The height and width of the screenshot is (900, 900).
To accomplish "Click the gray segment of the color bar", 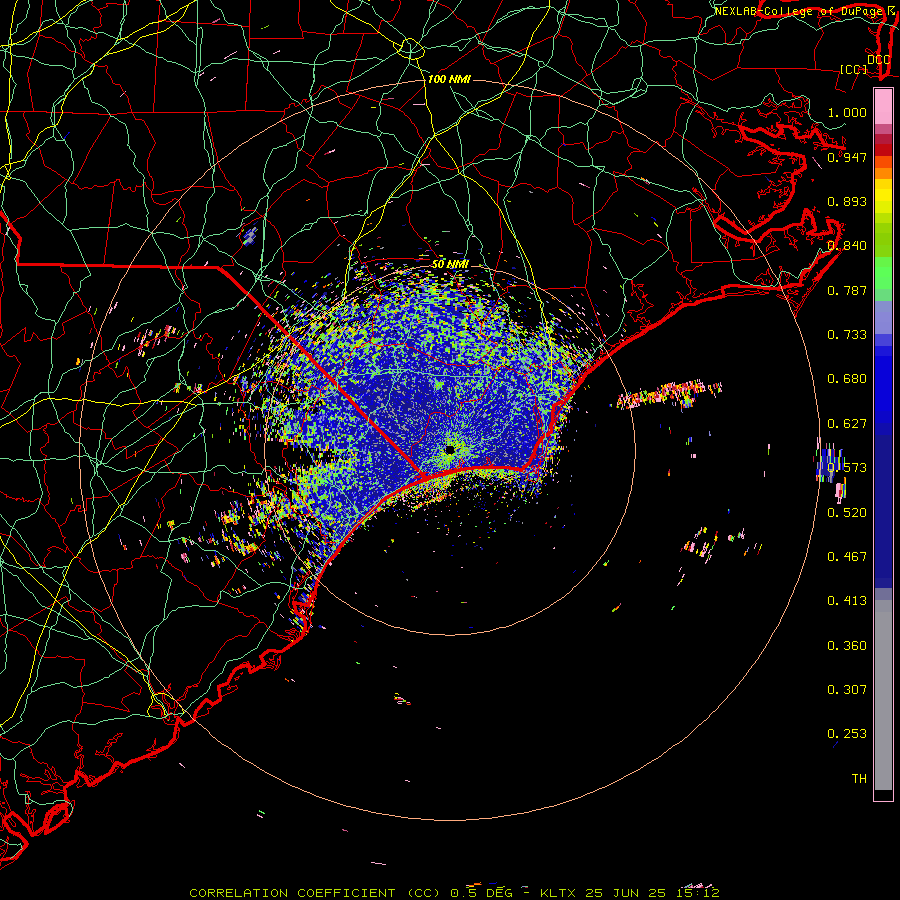I will point(883,695).
